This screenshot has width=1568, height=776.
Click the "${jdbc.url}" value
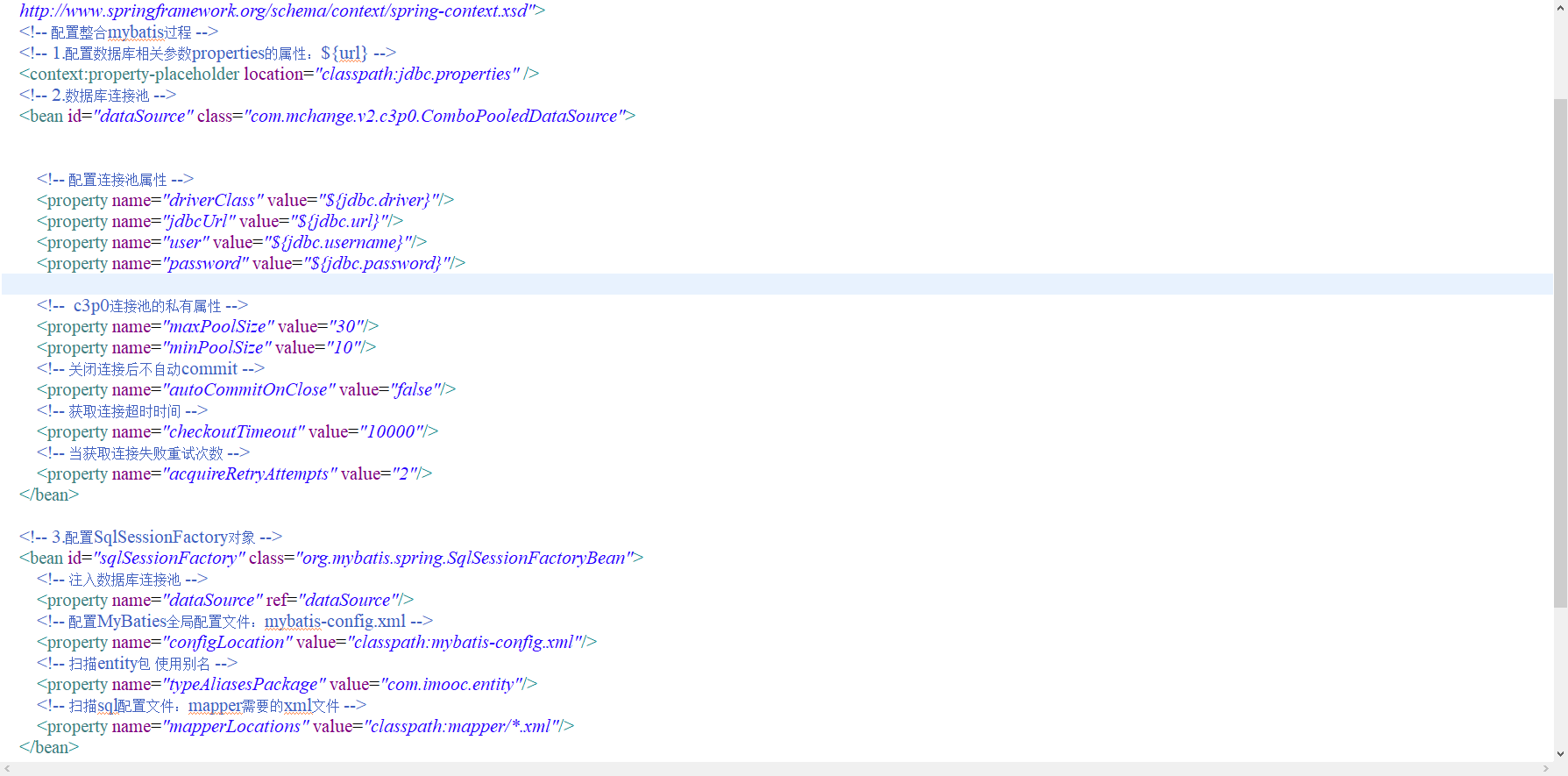pyautogui.click(x=339, y=222)
